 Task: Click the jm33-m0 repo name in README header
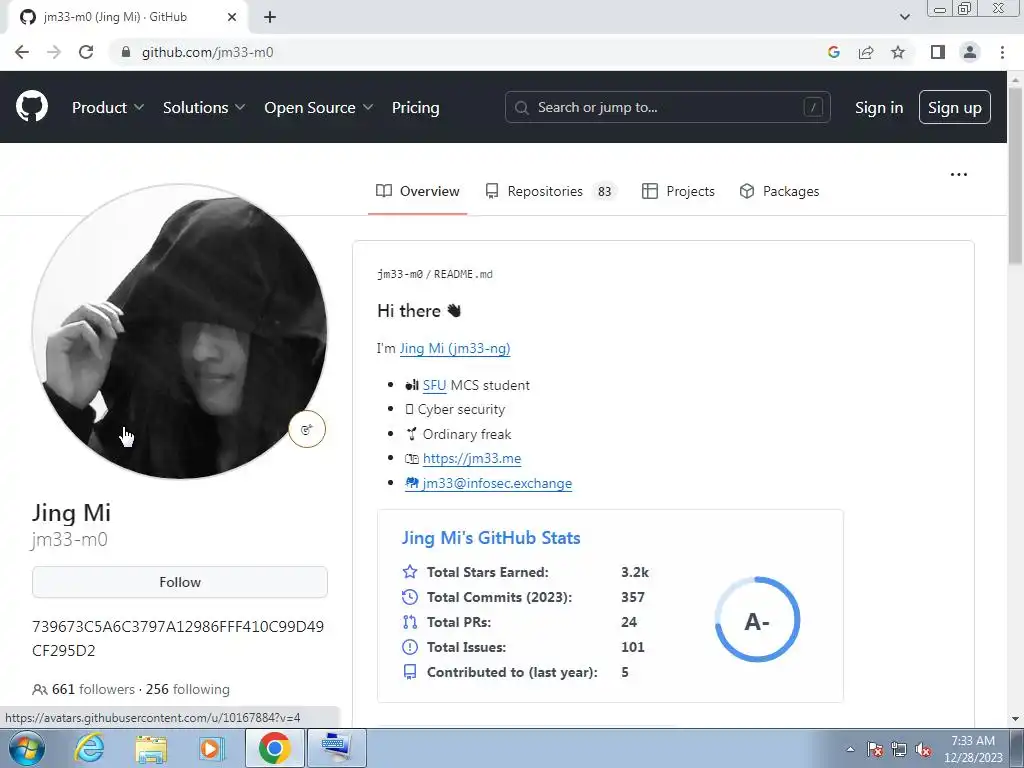pos(400,274)
